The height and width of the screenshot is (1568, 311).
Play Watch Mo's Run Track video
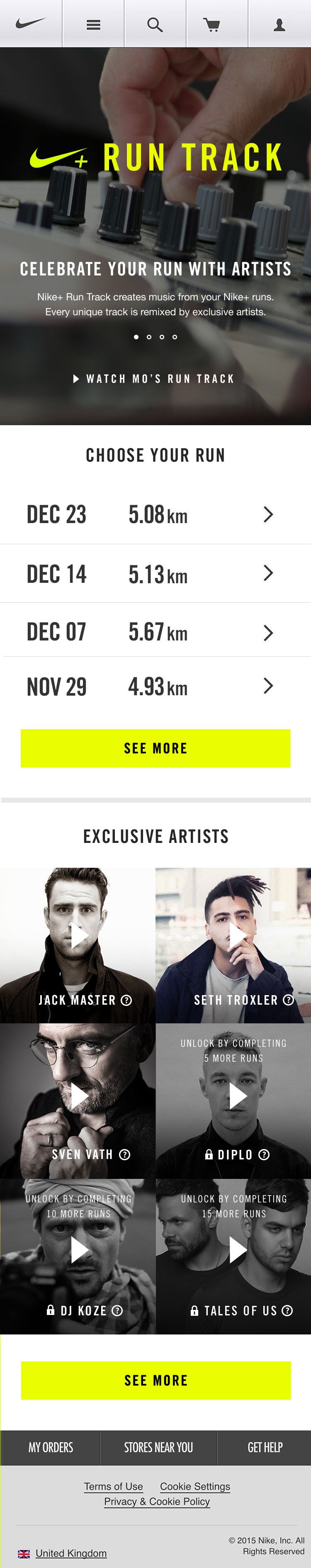(x=153, y=379)
